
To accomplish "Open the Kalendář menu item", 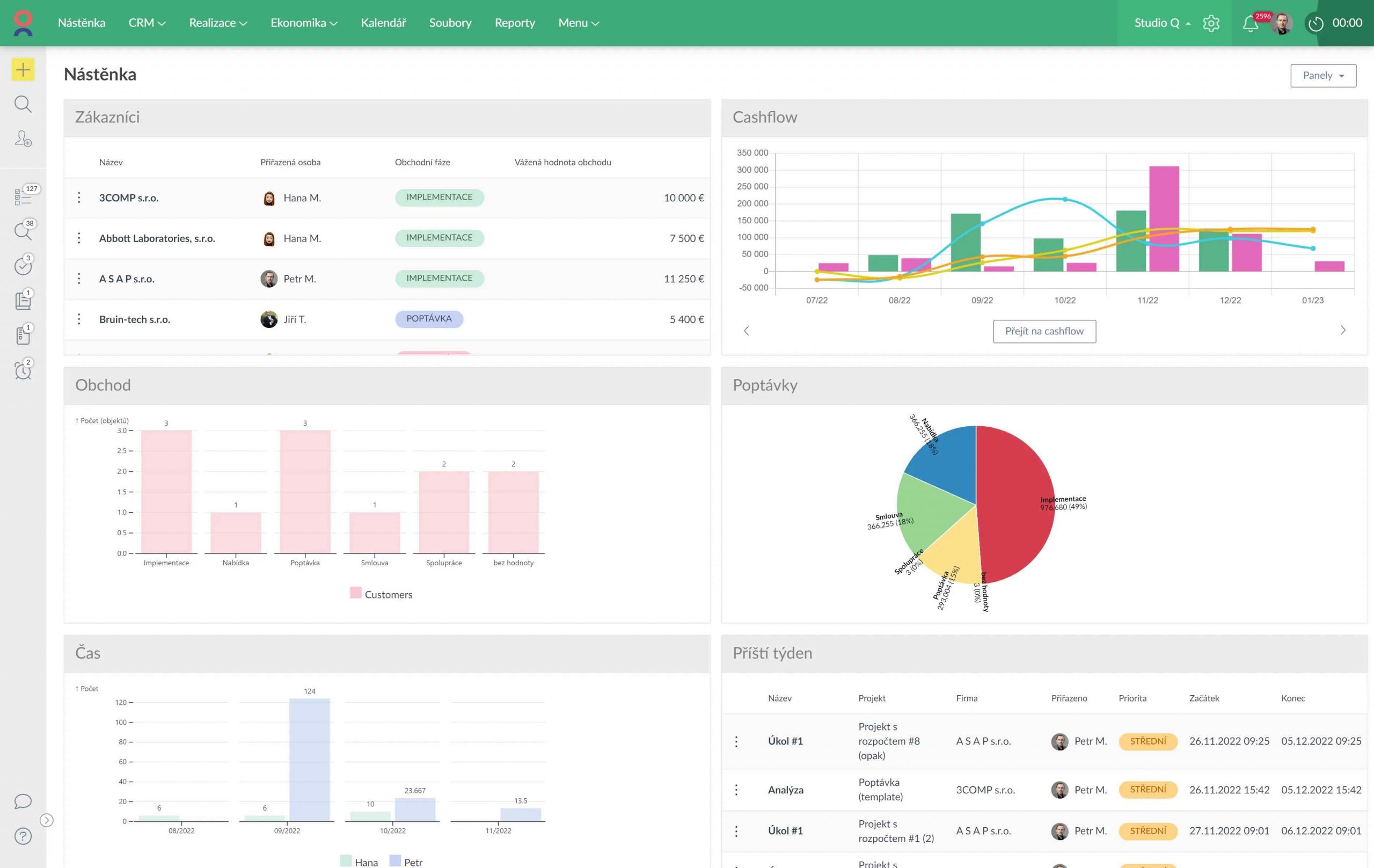I will click(x=383, y=23).
